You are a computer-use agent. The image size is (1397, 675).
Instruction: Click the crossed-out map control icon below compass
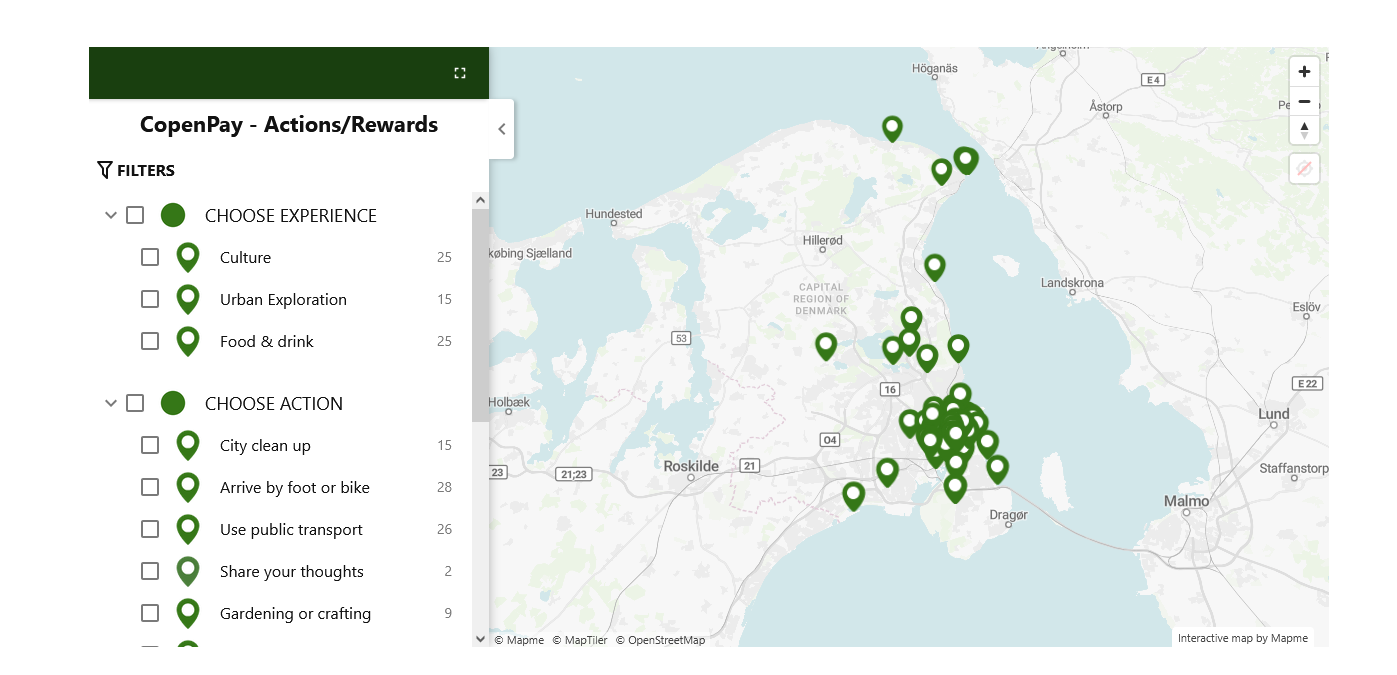tap(1304, 168)
